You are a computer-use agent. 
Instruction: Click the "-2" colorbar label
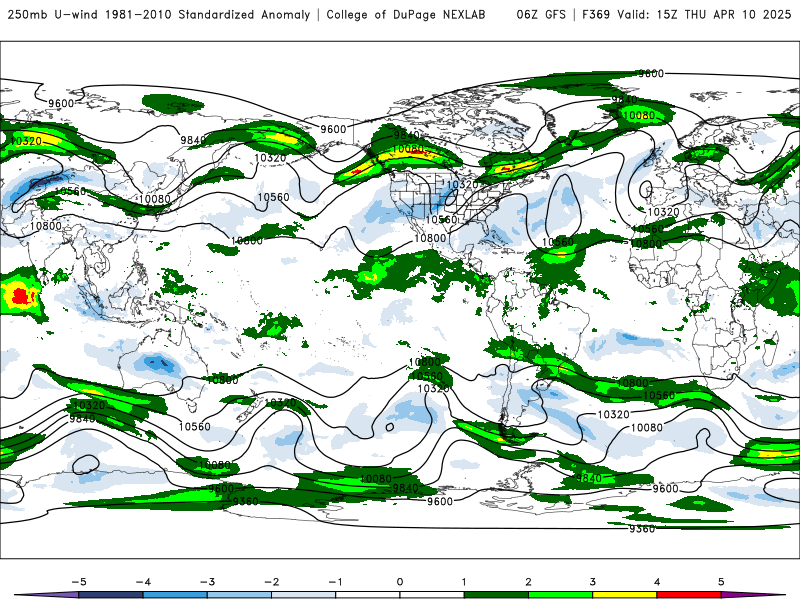pyautogui.click(x=271, y=582)
